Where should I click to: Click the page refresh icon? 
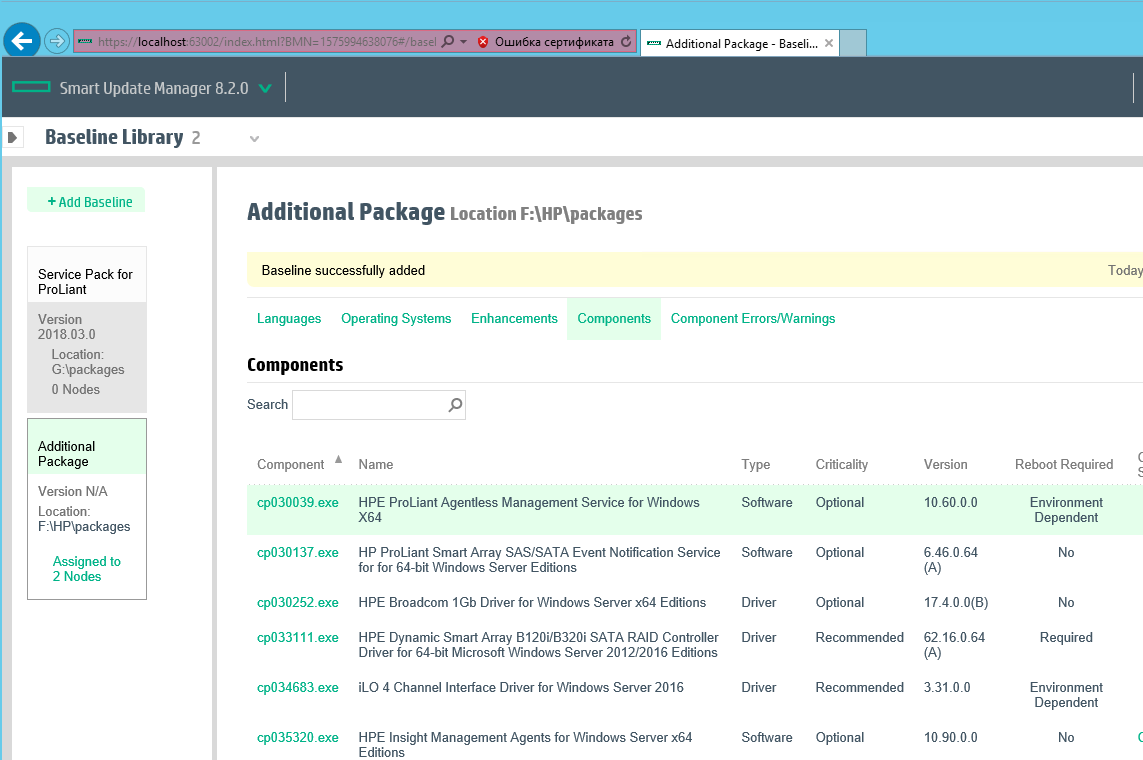coord(626,42)
